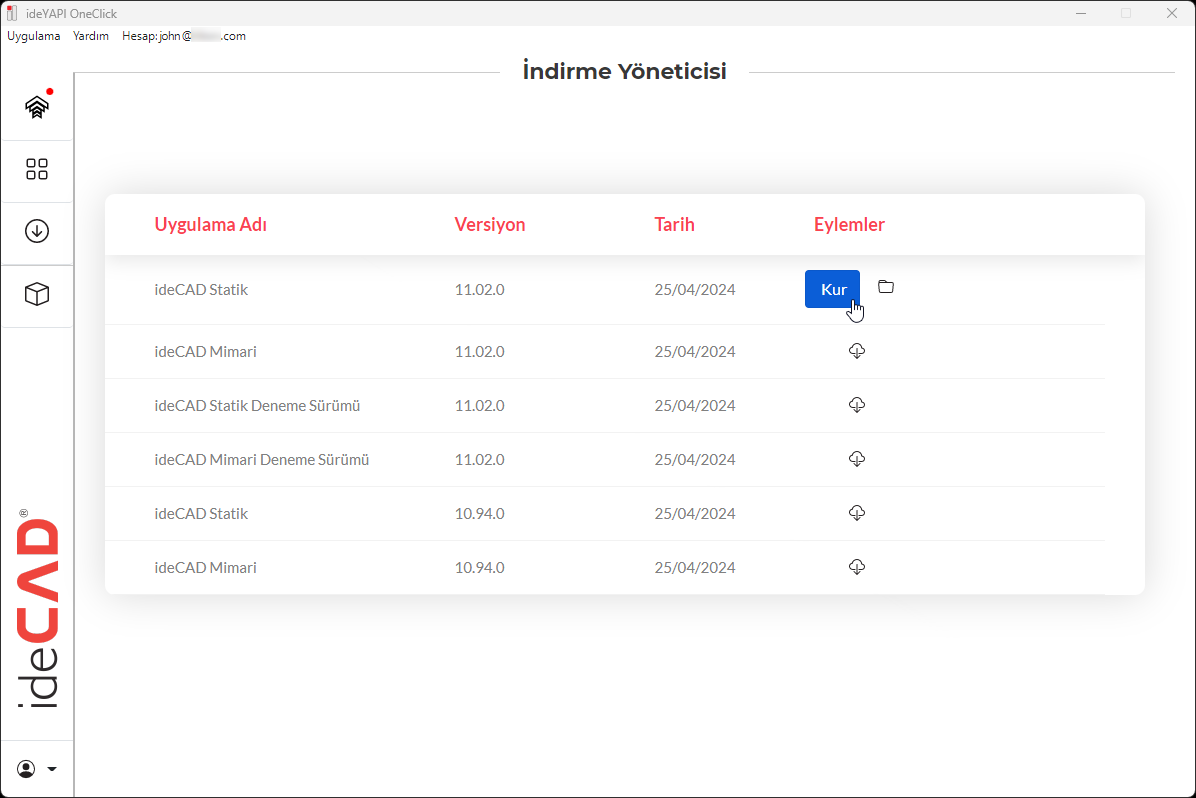The image size is (1196, 798).
Task: Click the Tarih column header
Action: pyautogui.click(x=674, y=225)
